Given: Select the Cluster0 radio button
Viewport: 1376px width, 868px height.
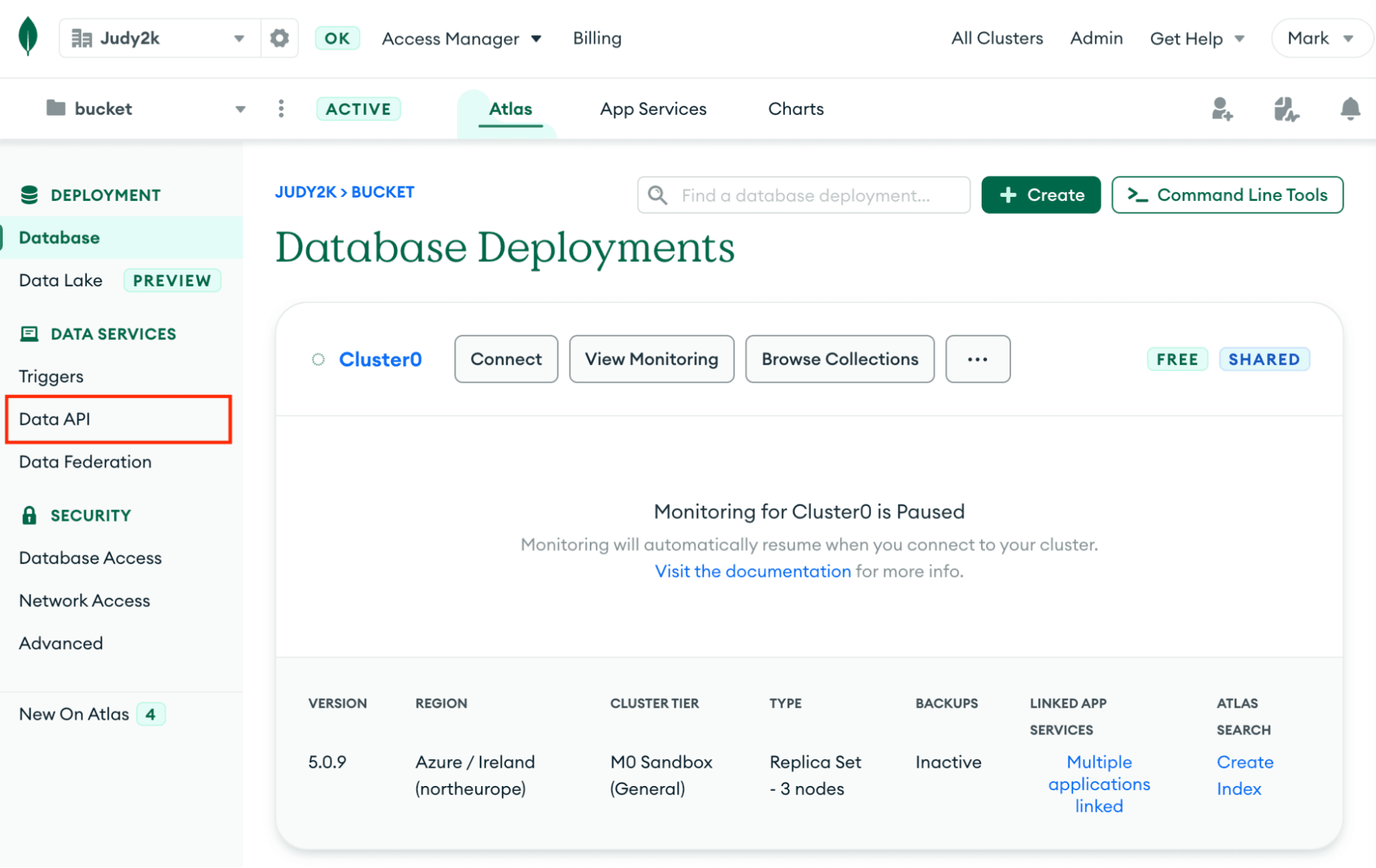Looking at the screenshot, I should (317, 357).
